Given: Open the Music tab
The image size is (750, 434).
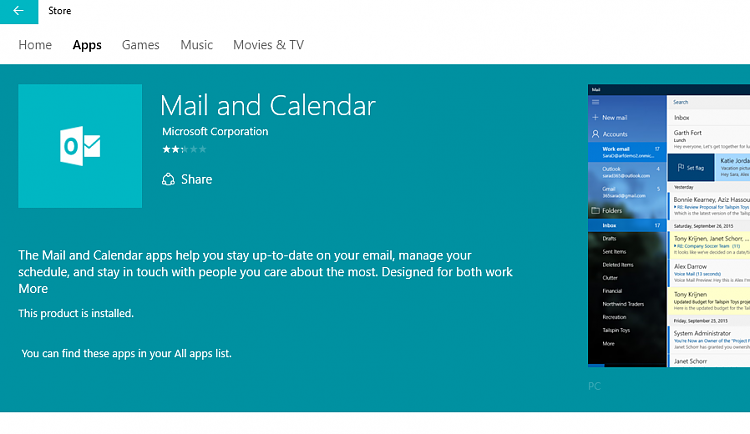Looking at the screenshot, I should click(197, 45).
